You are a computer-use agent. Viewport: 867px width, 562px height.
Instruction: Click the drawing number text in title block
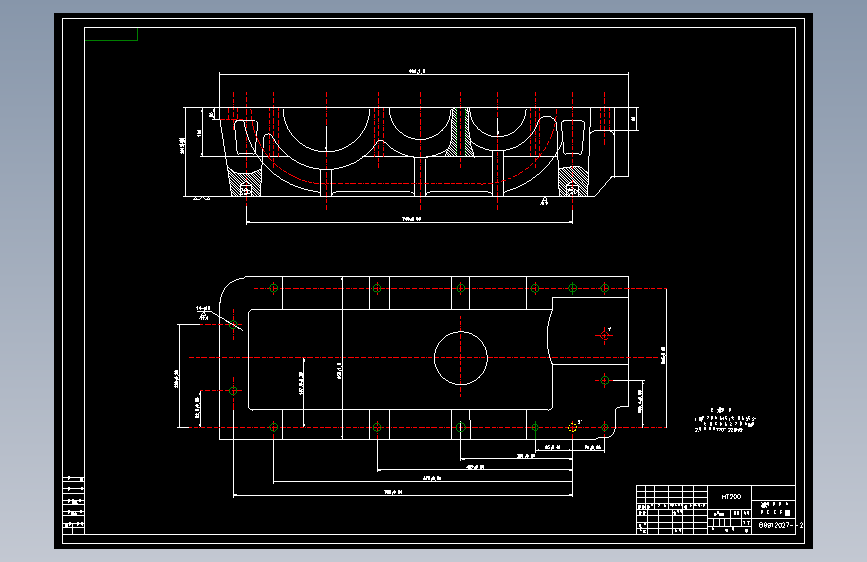tap(781, 525)
